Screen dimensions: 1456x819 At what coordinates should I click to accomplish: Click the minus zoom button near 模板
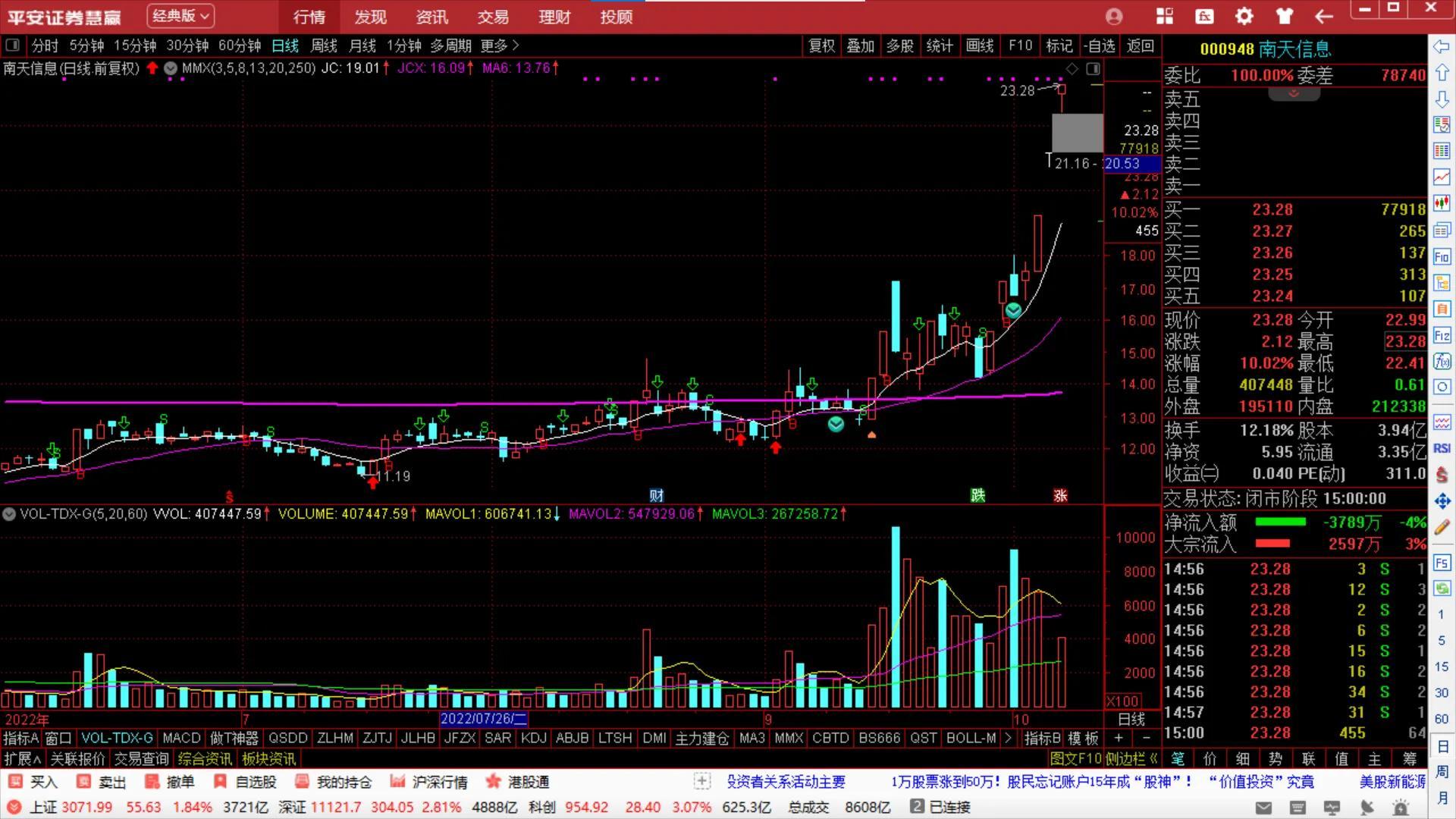tap(1146, 738)
